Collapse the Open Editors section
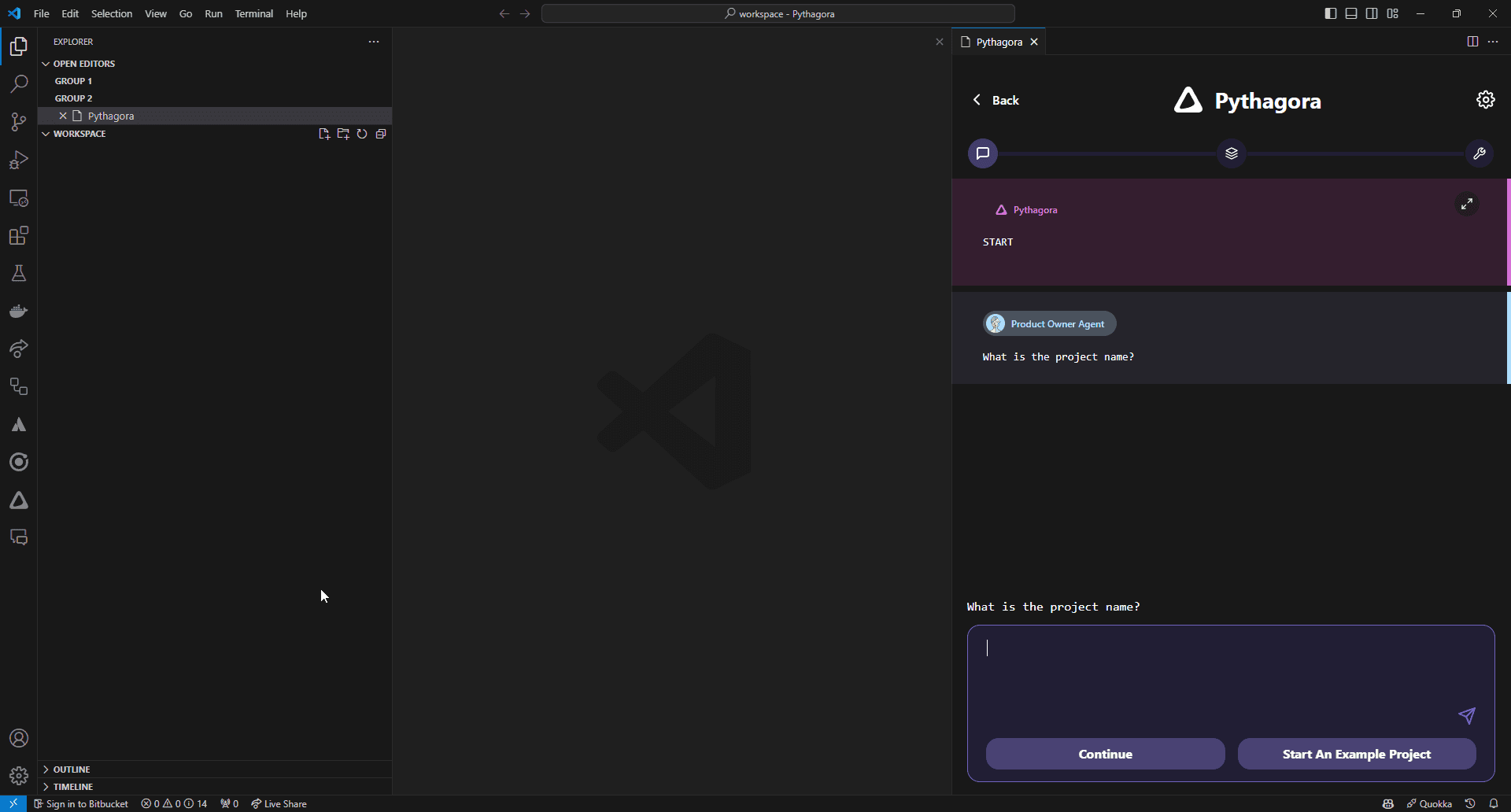The height and width of the screenshot is (812, 1511). pyautogui.click(x=83, y=64)
